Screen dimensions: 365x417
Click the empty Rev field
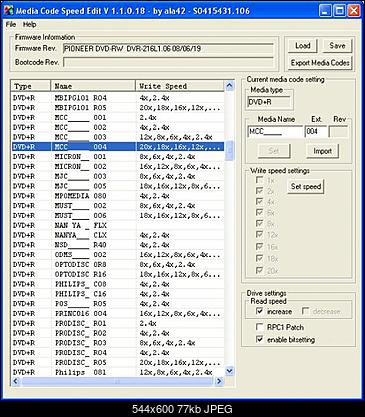[x=338, y=132]
